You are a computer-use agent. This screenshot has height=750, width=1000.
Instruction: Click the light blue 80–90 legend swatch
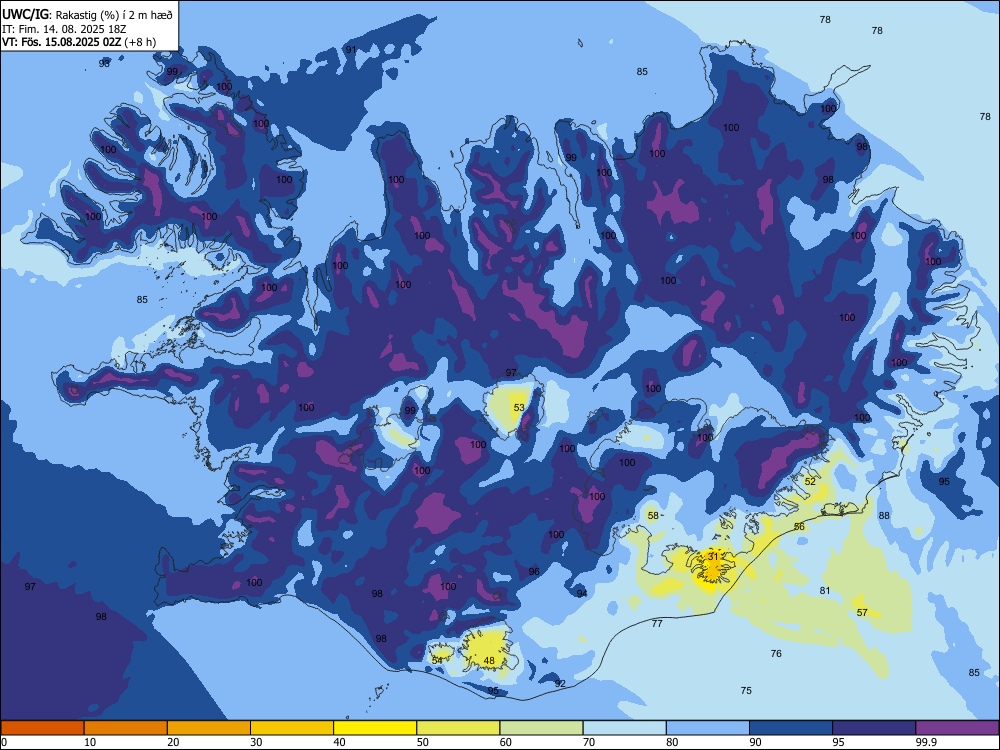click(708, 728)
